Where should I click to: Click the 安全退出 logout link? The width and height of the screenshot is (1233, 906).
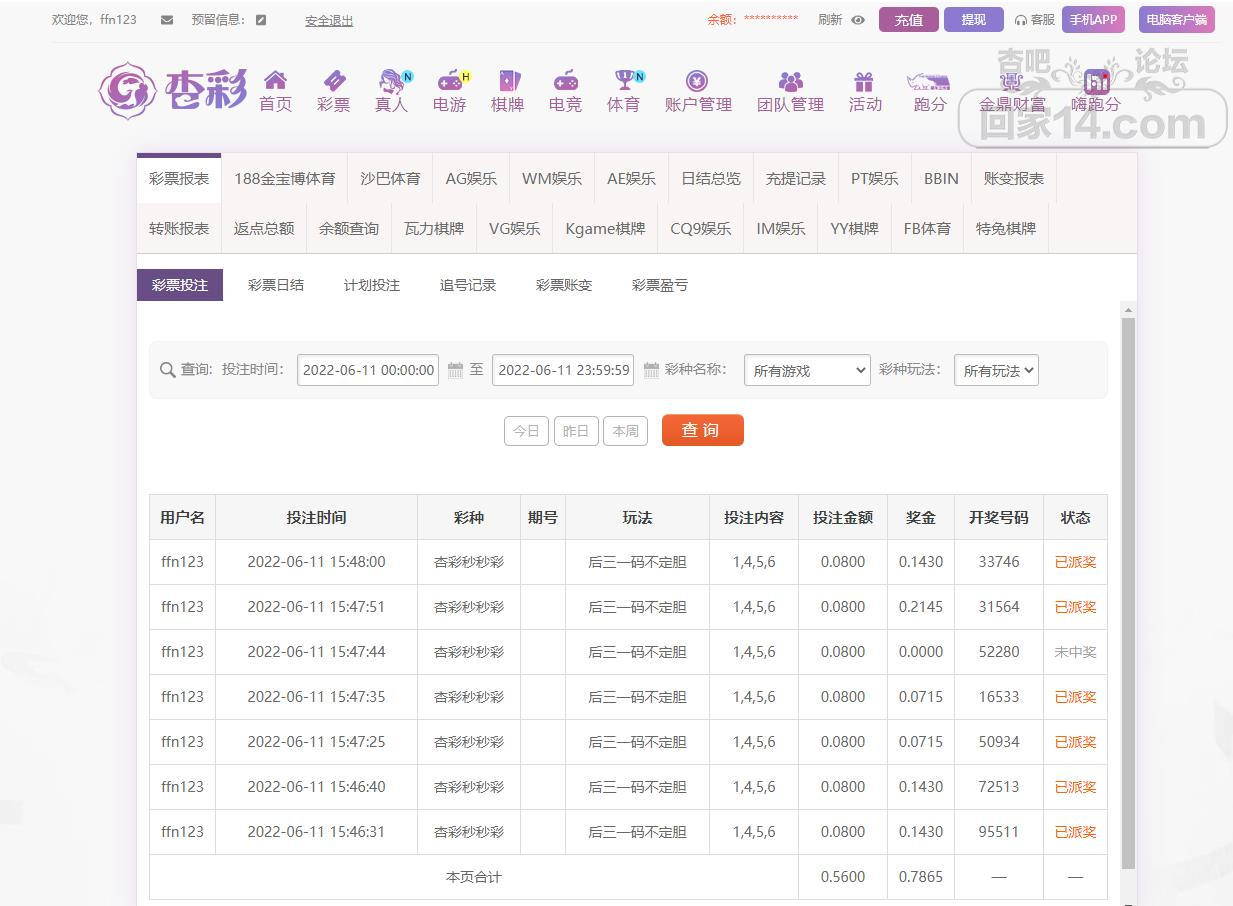pyautogui.click(x=329, y=21)
